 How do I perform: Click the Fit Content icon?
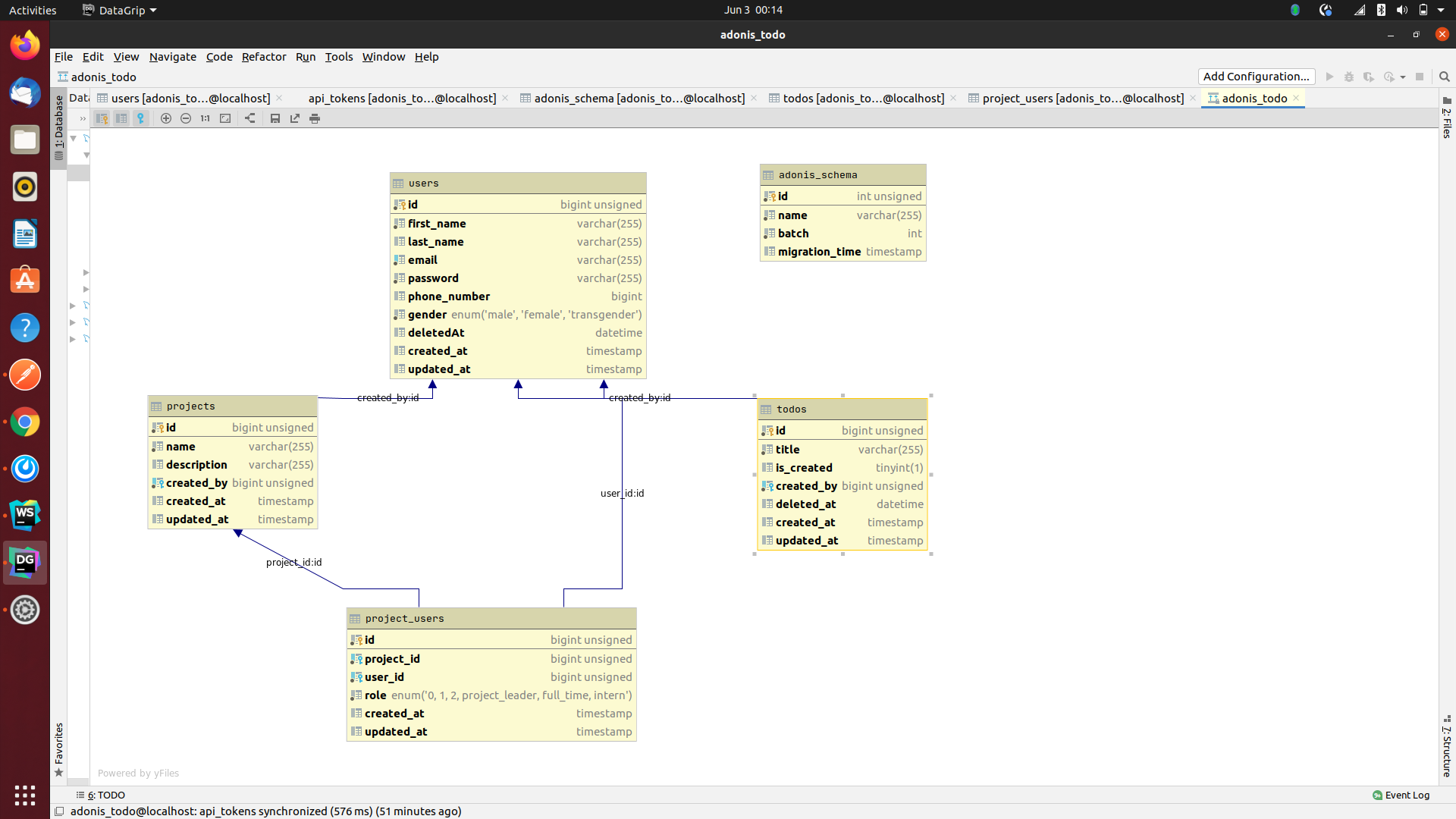coord(225,118)
